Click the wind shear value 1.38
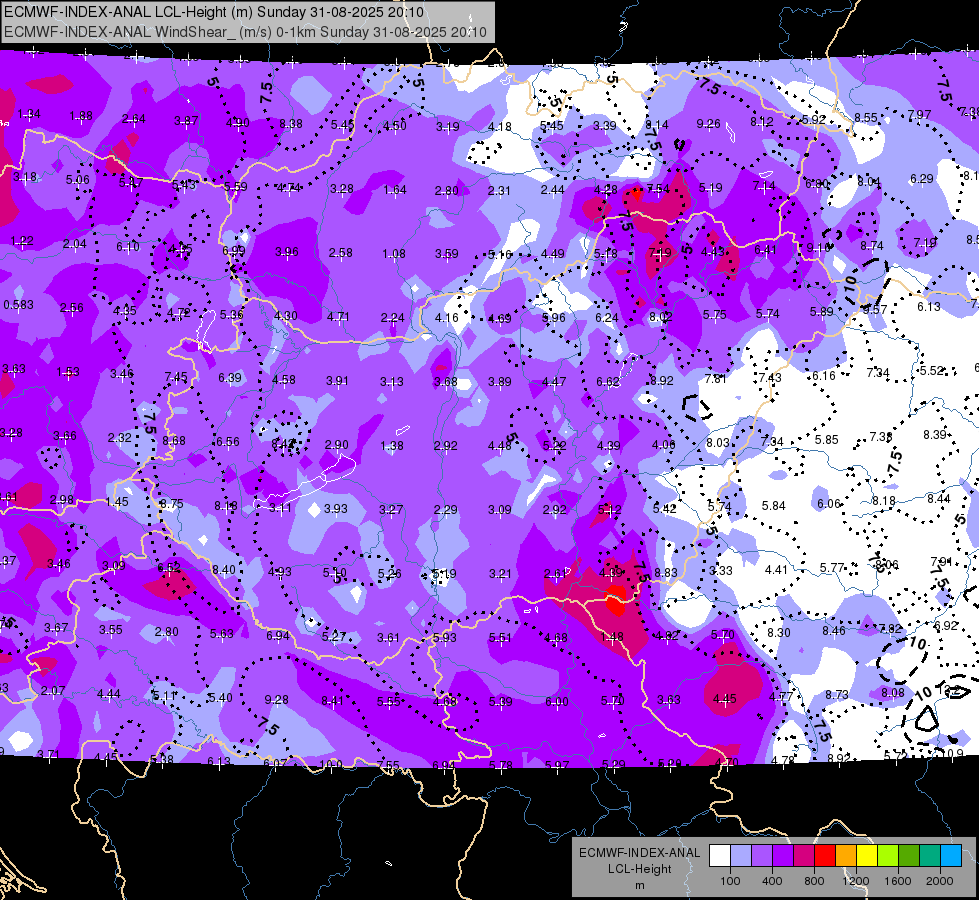The image size is (979, 900). click(x=392, y=446)
